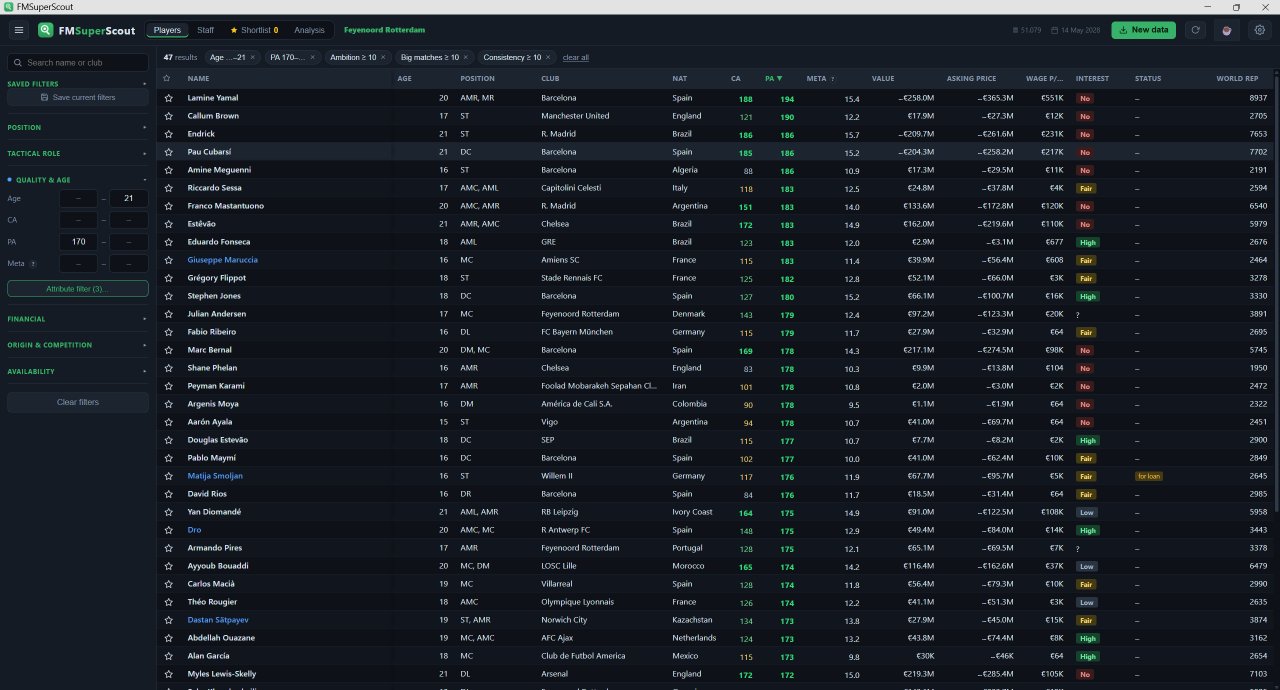1280x690 pixels.
Task: Open Matija Smoljan player link
Action: pos(215,476)
